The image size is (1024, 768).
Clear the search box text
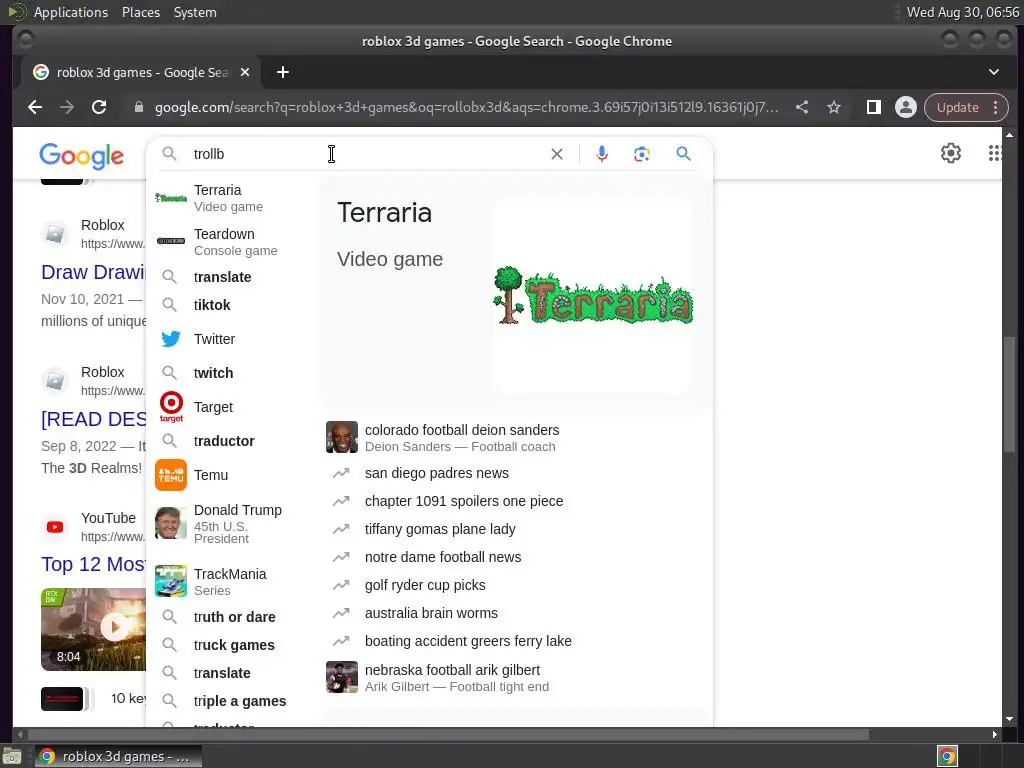click(x=557, y=154)
